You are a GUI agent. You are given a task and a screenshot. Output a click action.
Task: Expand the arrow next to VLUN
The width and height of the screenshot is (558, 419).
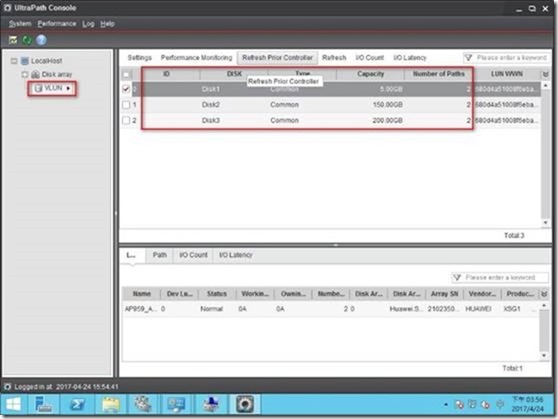[68, 88]
